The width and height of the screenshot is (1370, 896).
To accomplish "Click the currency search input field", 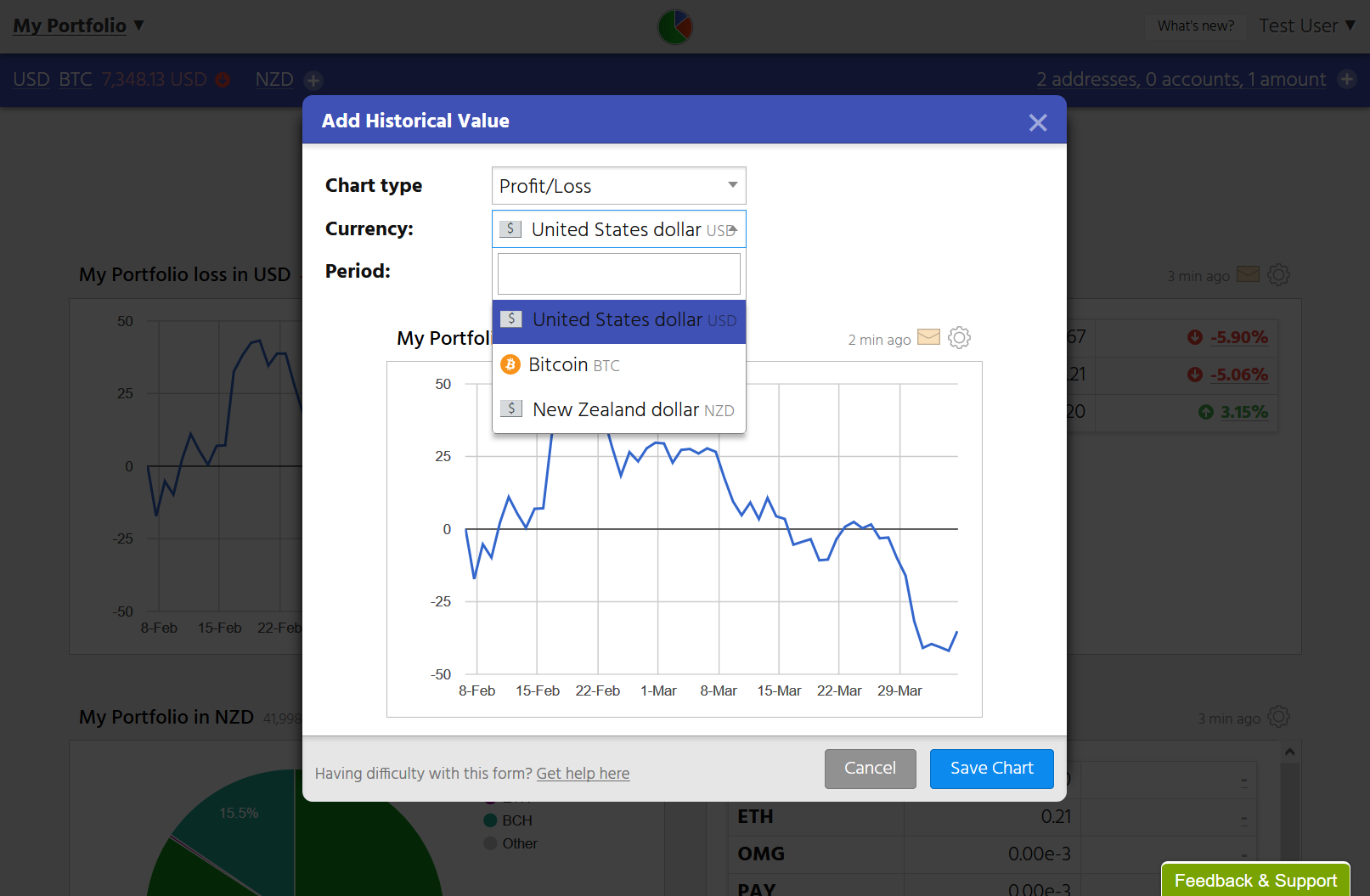I will click(x=618, y=274).
